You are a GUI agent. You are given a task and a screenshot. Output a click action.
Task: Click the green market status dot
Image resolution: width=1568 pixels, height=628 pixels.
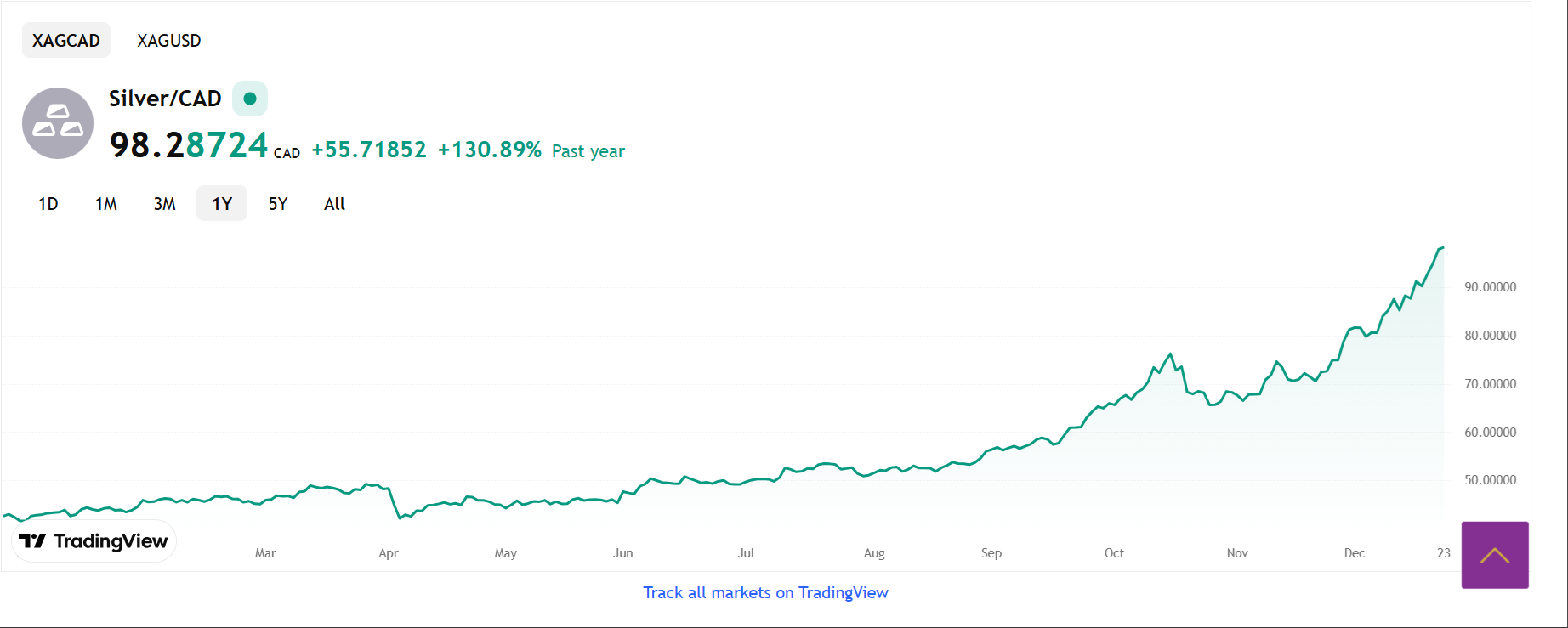[x=250, y=99]
